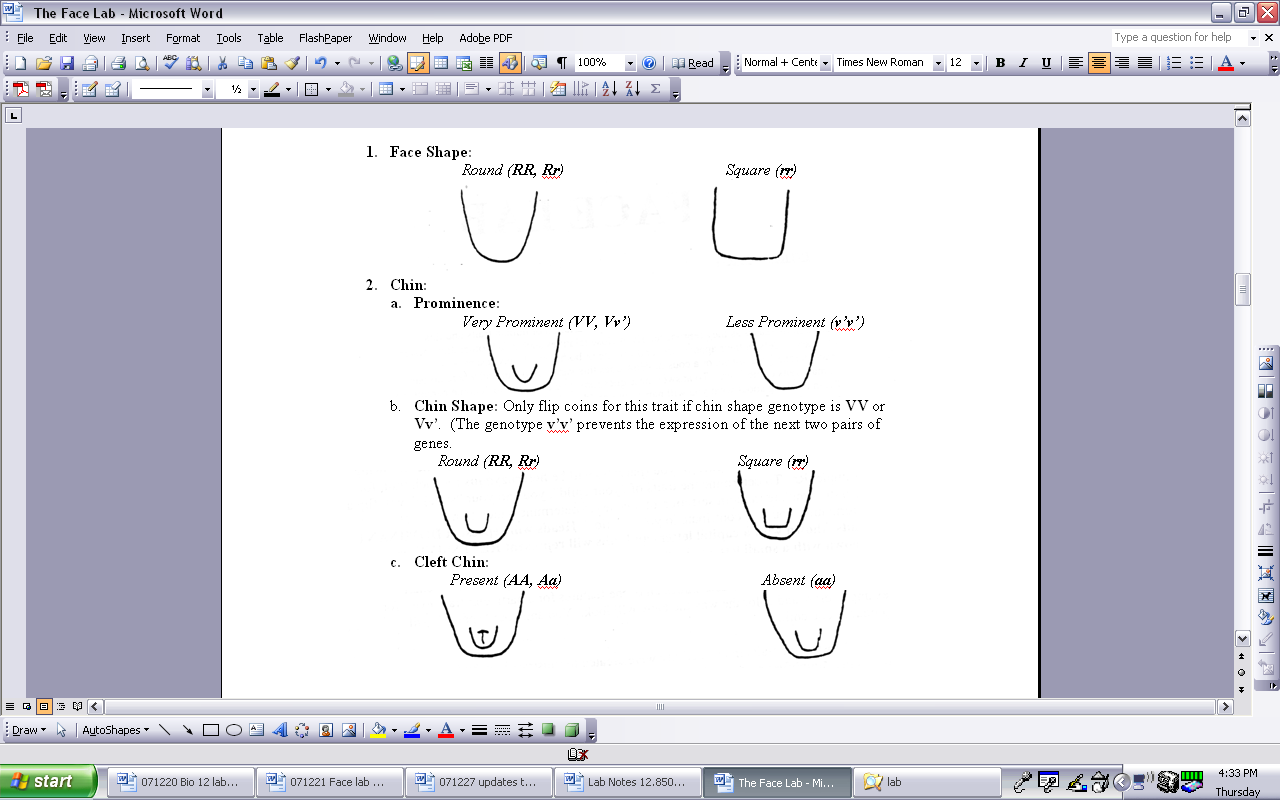Select the Oval shape tool
The width and height of the screenshot is (1280, 800).
[234, 730]
